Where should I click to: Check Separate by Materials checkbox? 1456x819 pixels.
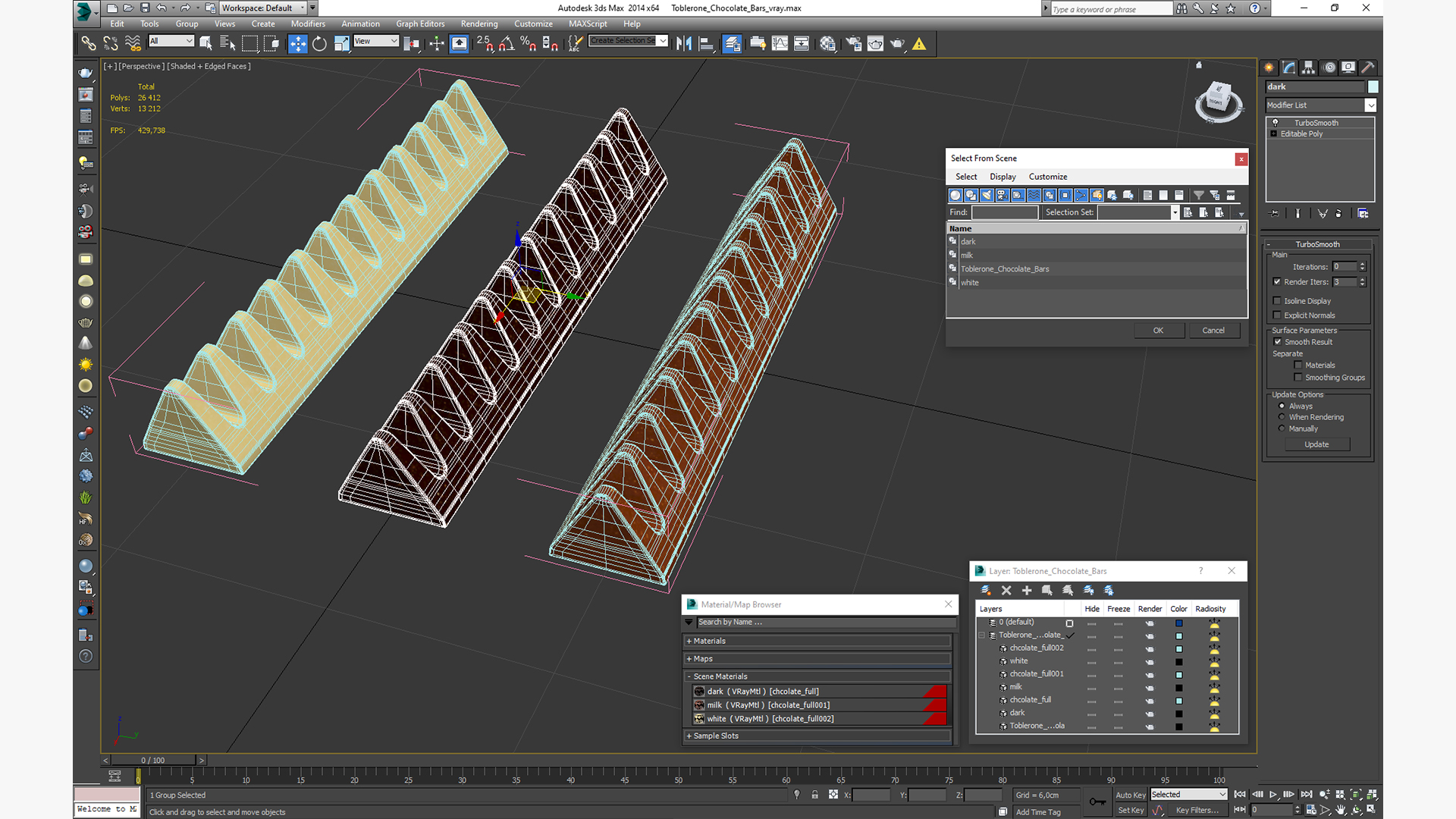(1298, 366)
